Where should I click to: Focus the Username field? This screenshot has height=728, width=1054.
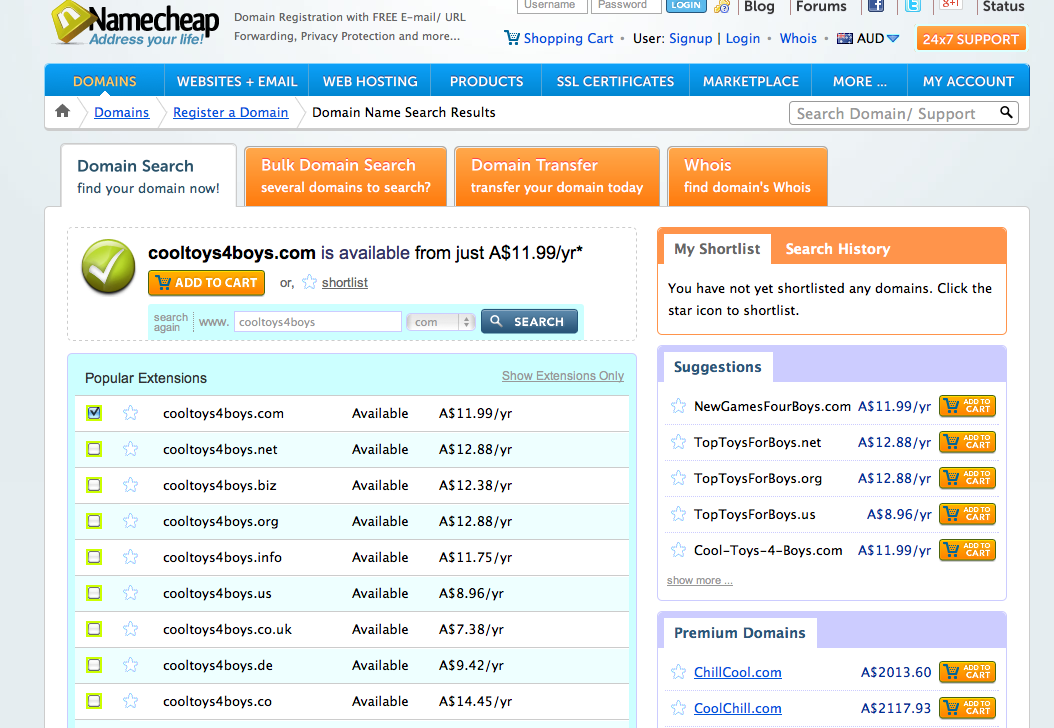[x=552, y=5]
